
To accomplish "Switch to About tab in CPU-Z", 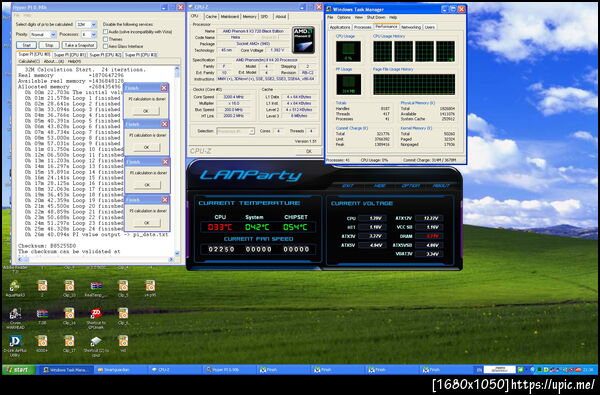I will pyautogui.click(x=281, y=16).
